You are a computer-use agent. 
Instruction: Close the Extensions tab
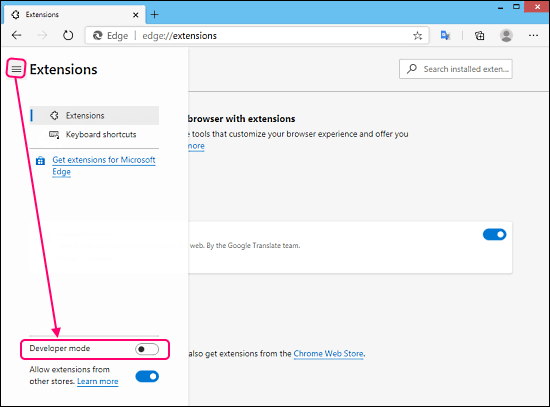pyautogui.click(x=135, y=15)
